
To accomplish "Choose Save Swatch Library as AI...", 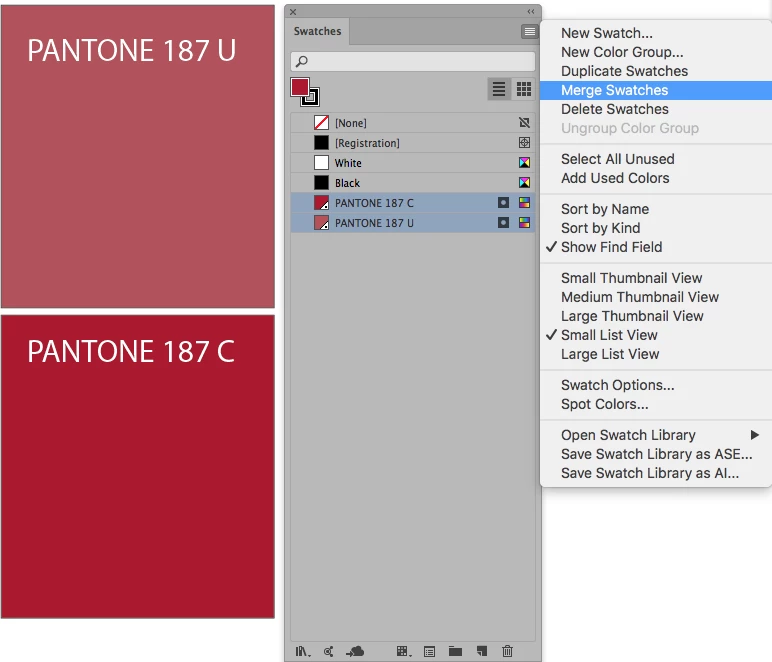I will point(656,473).
